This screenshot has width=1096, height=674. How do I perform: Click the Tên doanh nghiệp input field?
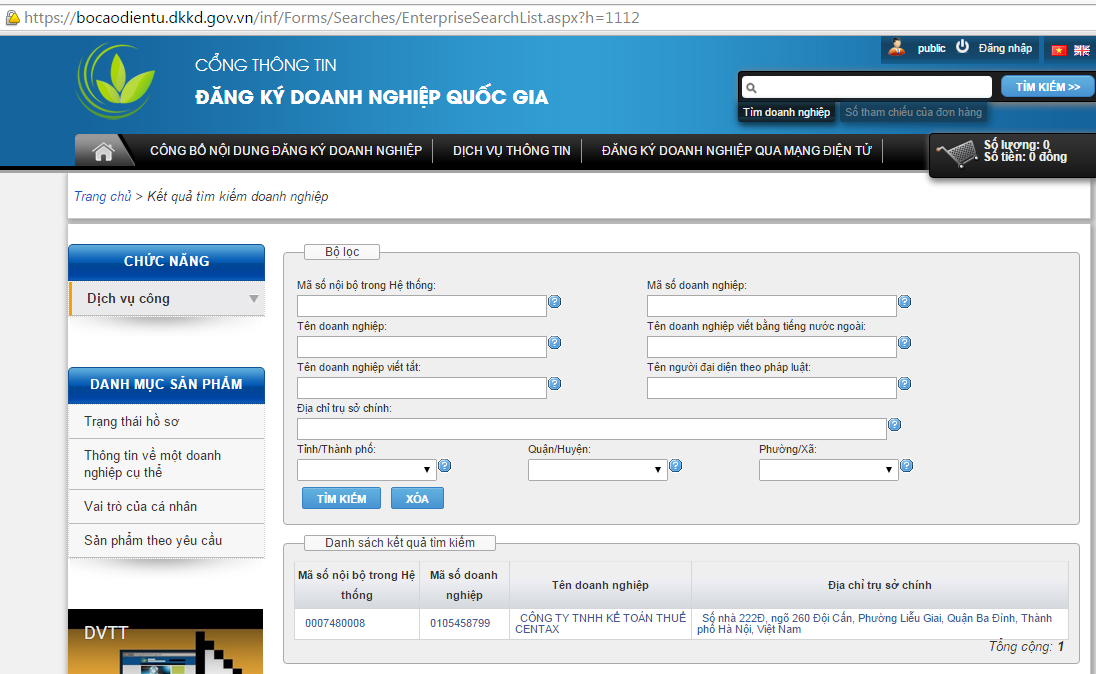point(421,347)
